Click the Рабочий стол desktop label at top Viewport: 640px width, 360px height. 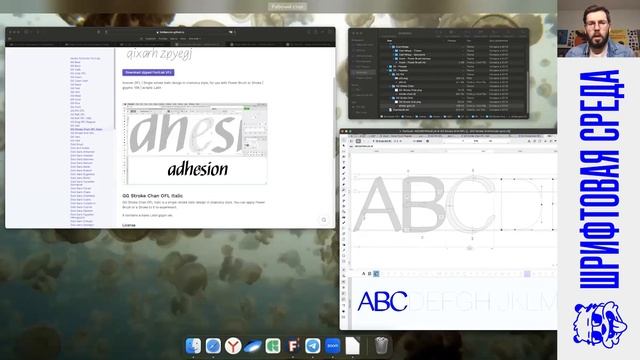(x=287, y=7)
